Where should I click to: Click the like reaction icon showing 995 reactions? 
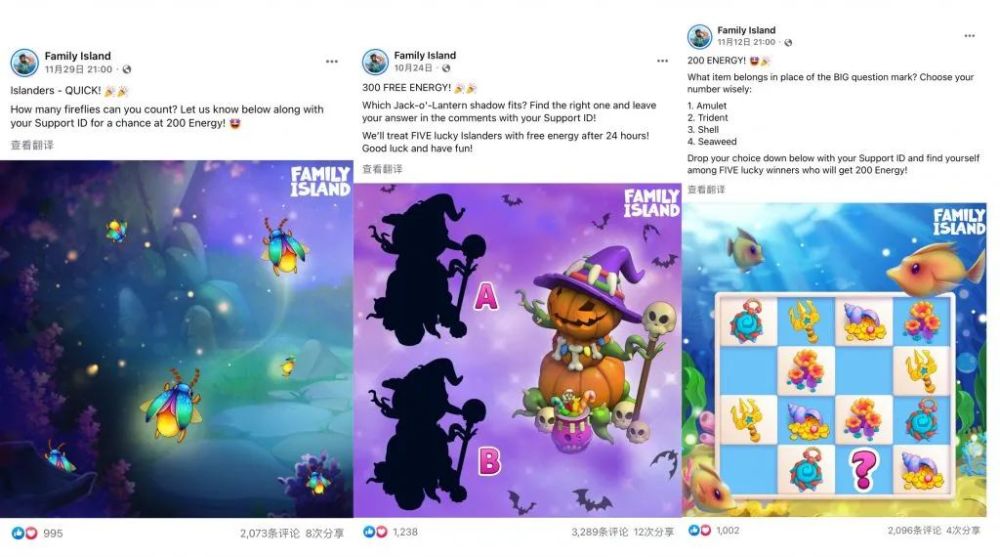tap(18, 533)
